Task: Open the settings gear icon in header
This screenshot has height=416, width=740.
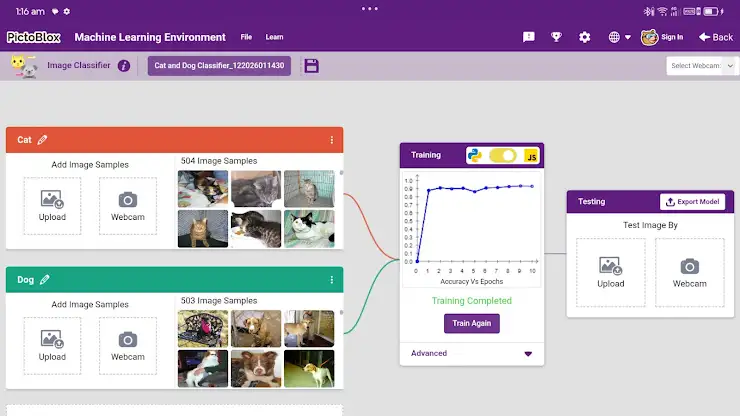Action: pos(585,37)
